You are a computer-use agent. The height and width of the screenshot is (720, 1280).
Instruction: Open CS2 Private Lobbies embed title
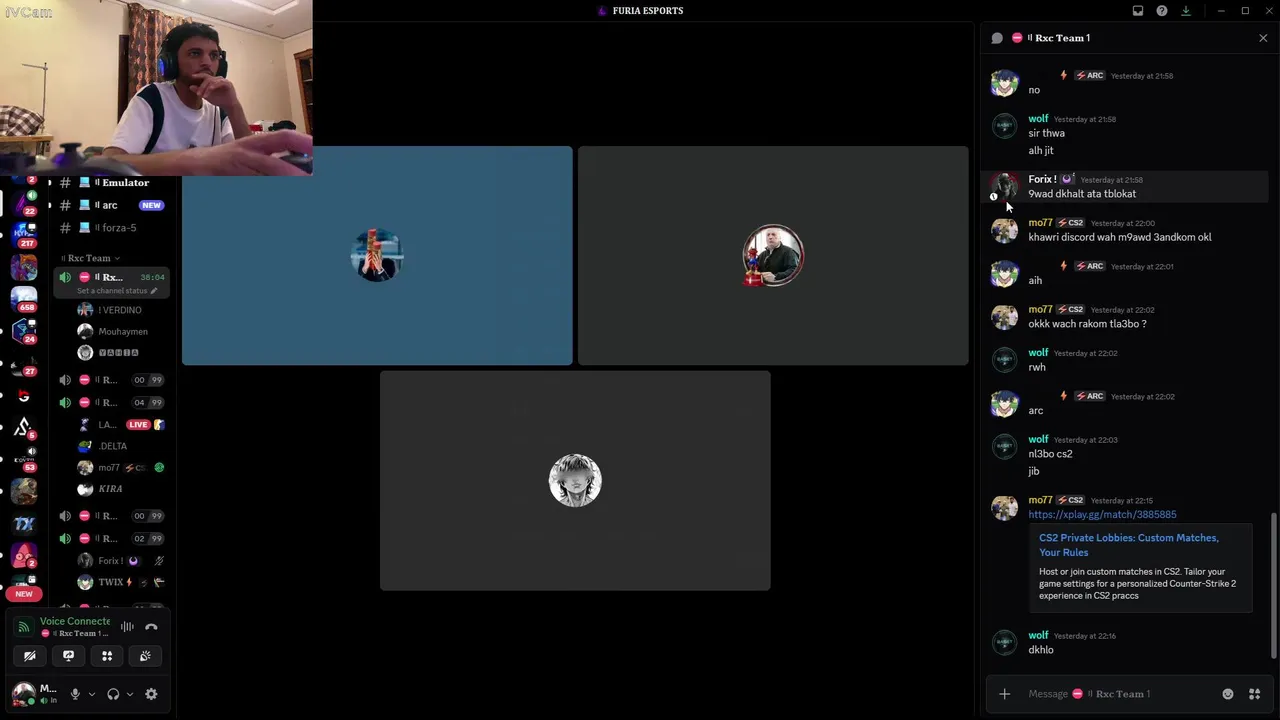click(1129, 545)
